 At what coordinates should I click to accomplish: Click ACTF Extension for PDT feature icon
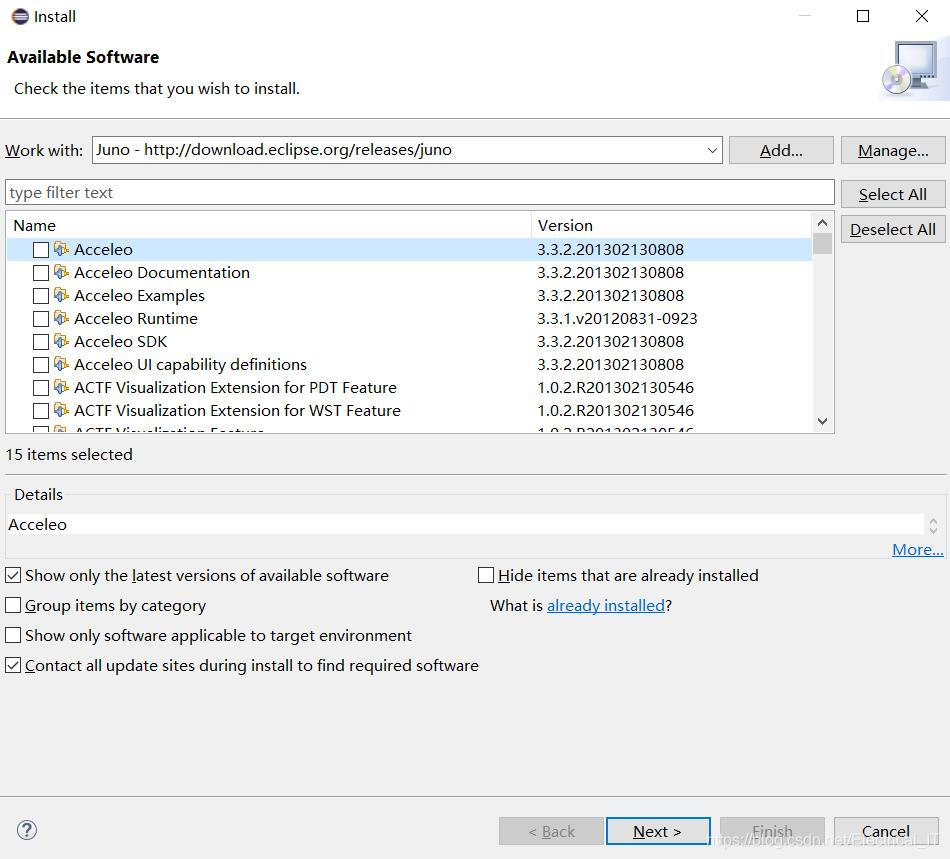click(x=61, y=387)
